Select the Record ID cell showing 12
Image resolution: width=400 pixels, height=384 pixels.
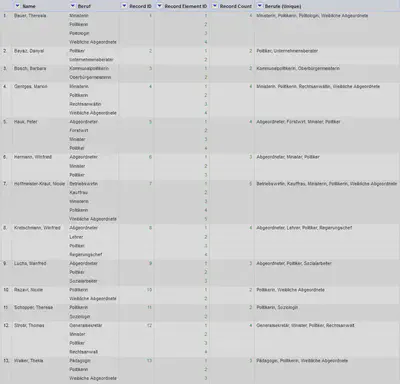tap(149, 325)
